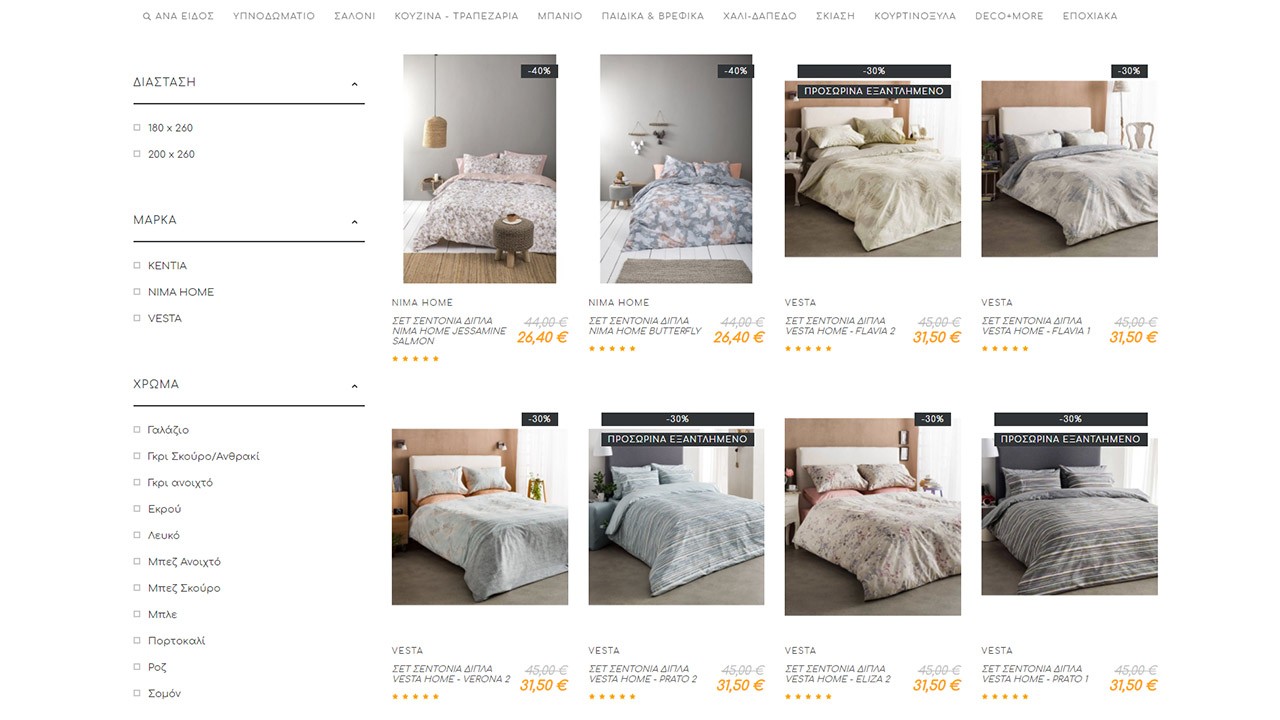The image size is (1280, 720).
Task: Open Vesta Home Flavia 1 product title link
Action: pyautogui.click(x=1036, y=326)
